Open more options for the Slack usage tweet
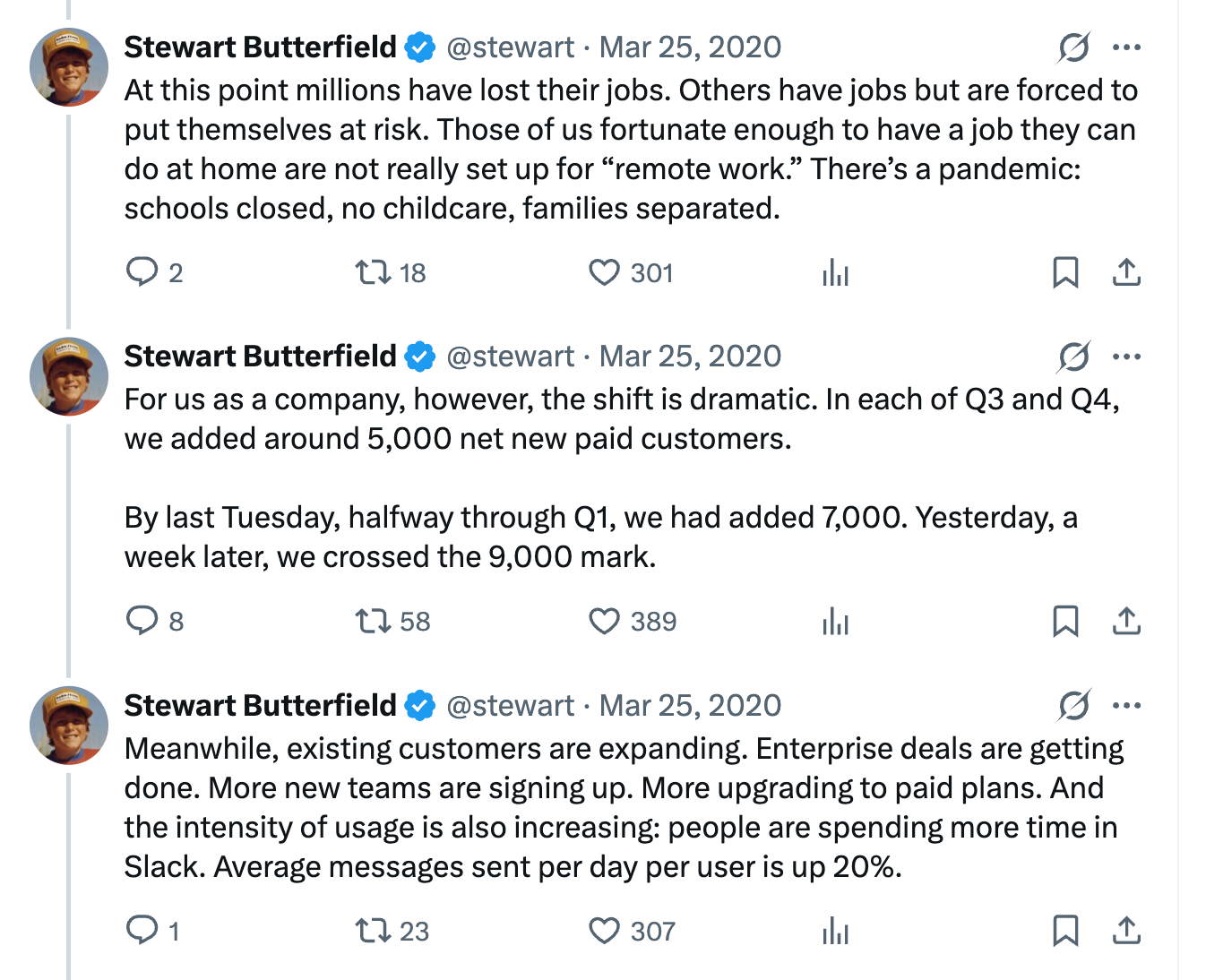 [x=1126, y=706]
